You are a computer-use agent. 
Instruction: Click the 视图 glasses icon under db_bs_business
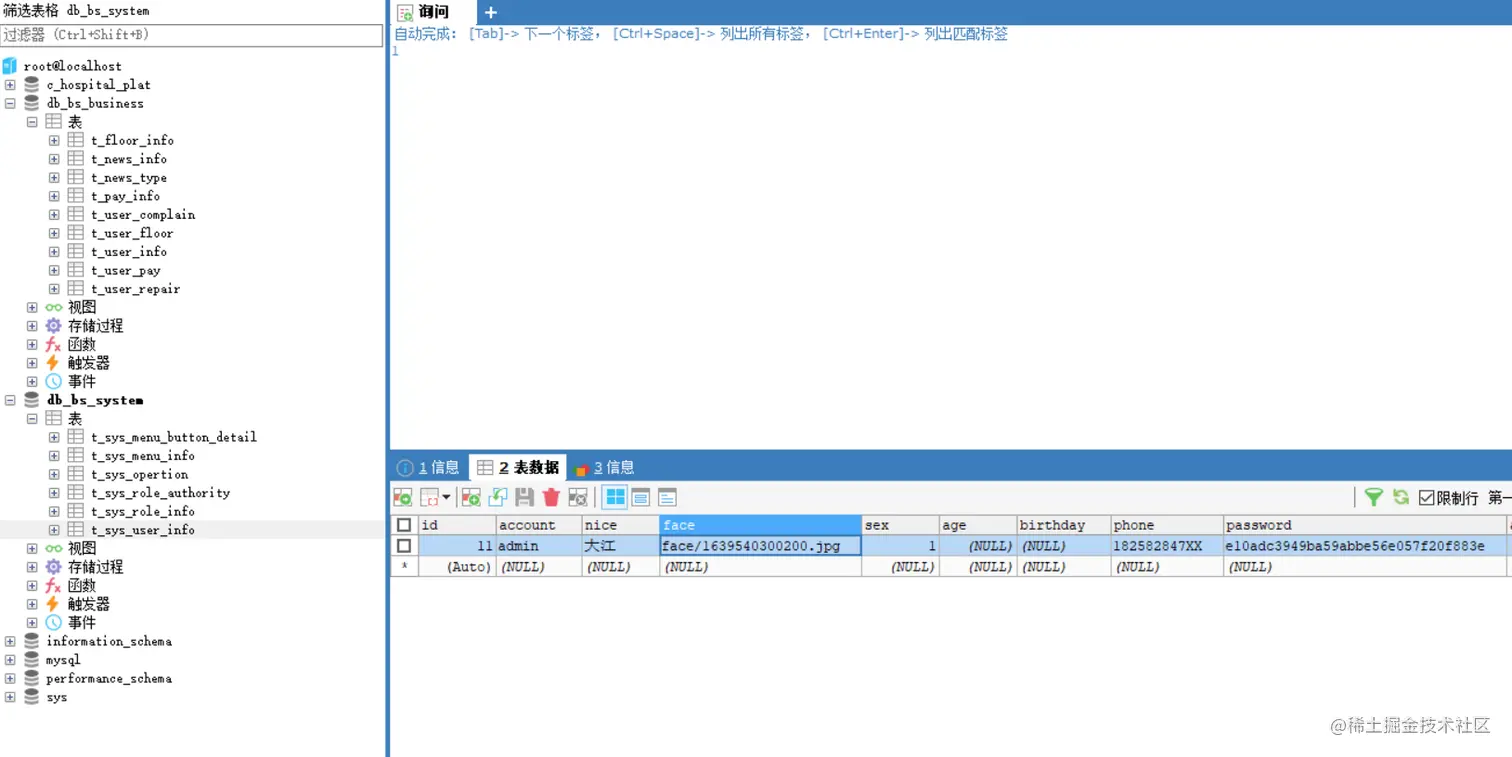(54, 307)
